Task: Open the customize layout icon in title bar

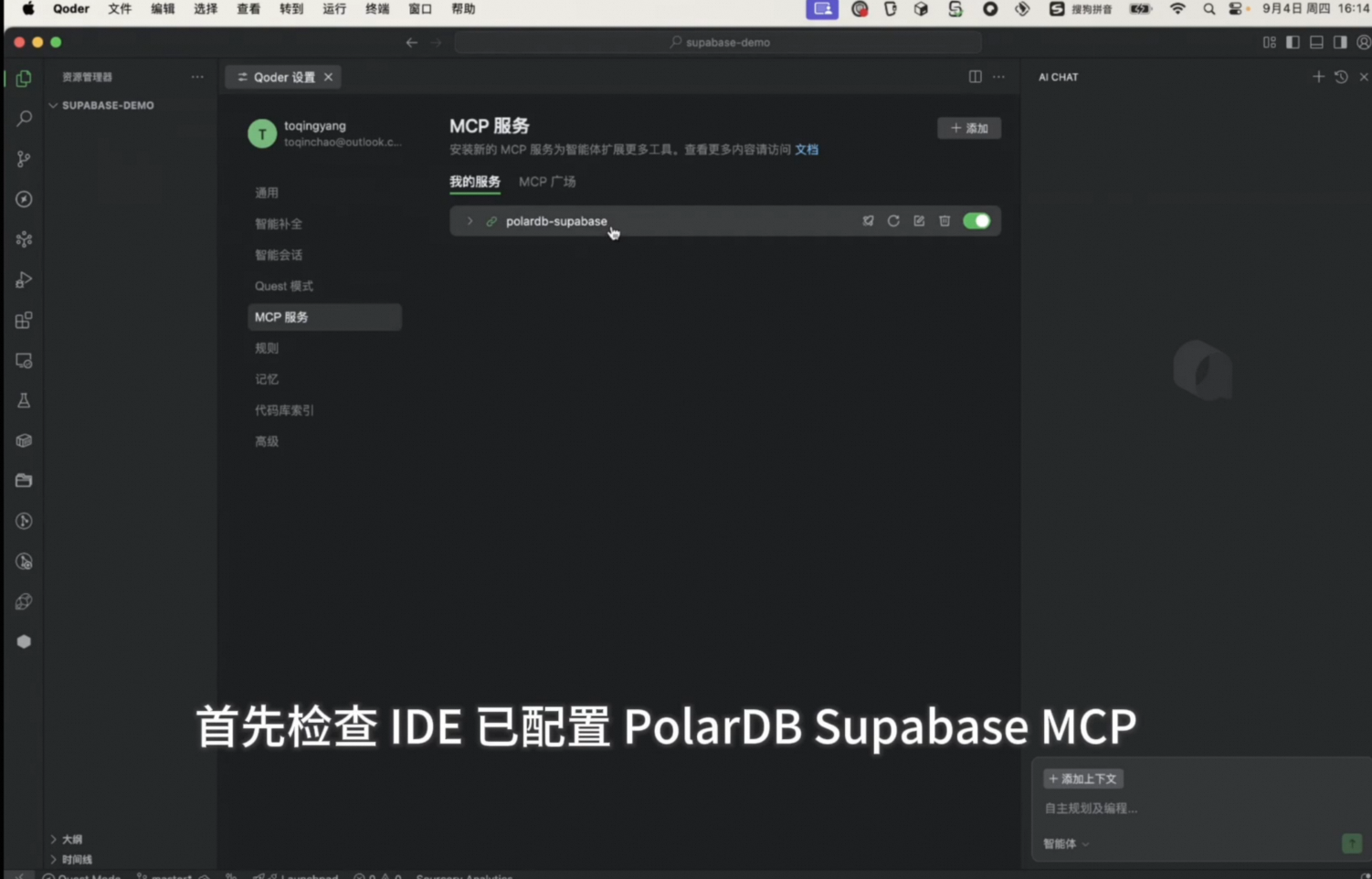Action: coord(1270,42)
